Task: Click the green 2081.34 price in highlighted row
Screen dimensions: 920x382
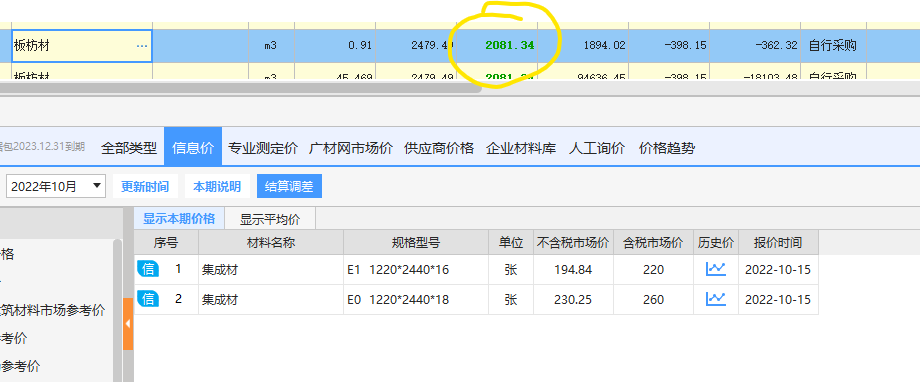Action: click(510, 46)
